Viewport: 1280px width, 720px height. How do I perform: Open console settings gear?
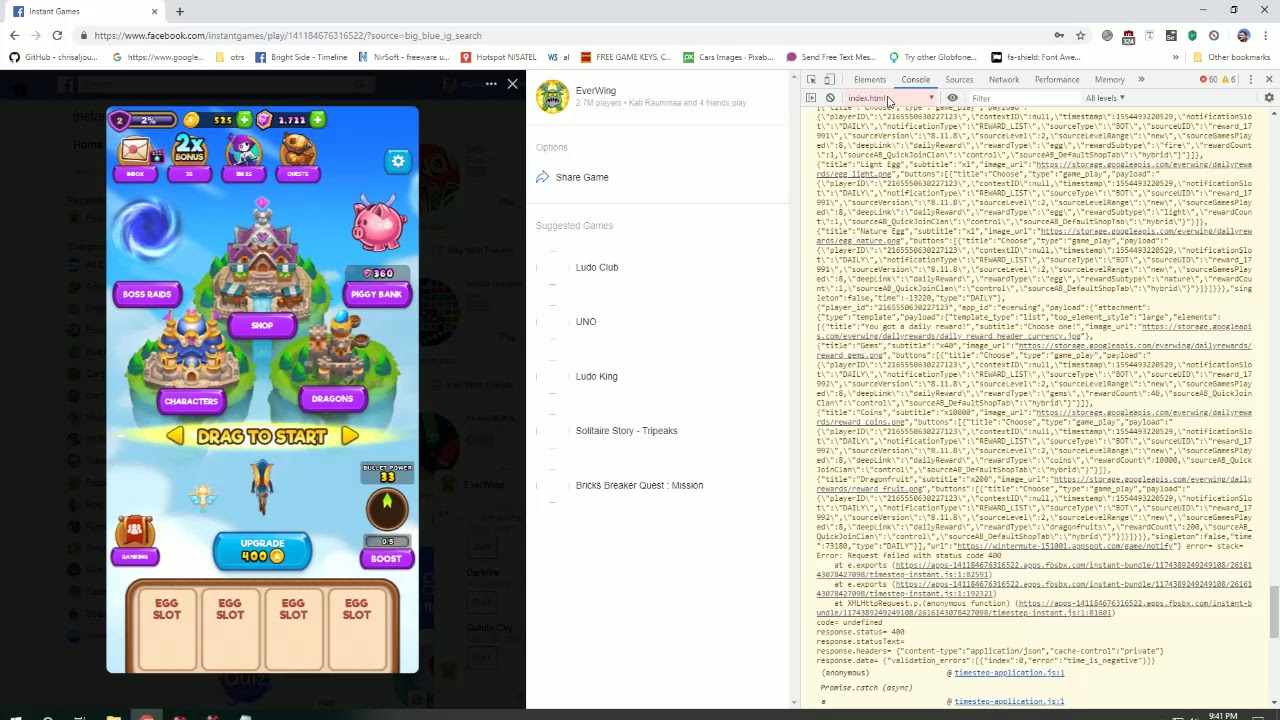point(1269,98)
